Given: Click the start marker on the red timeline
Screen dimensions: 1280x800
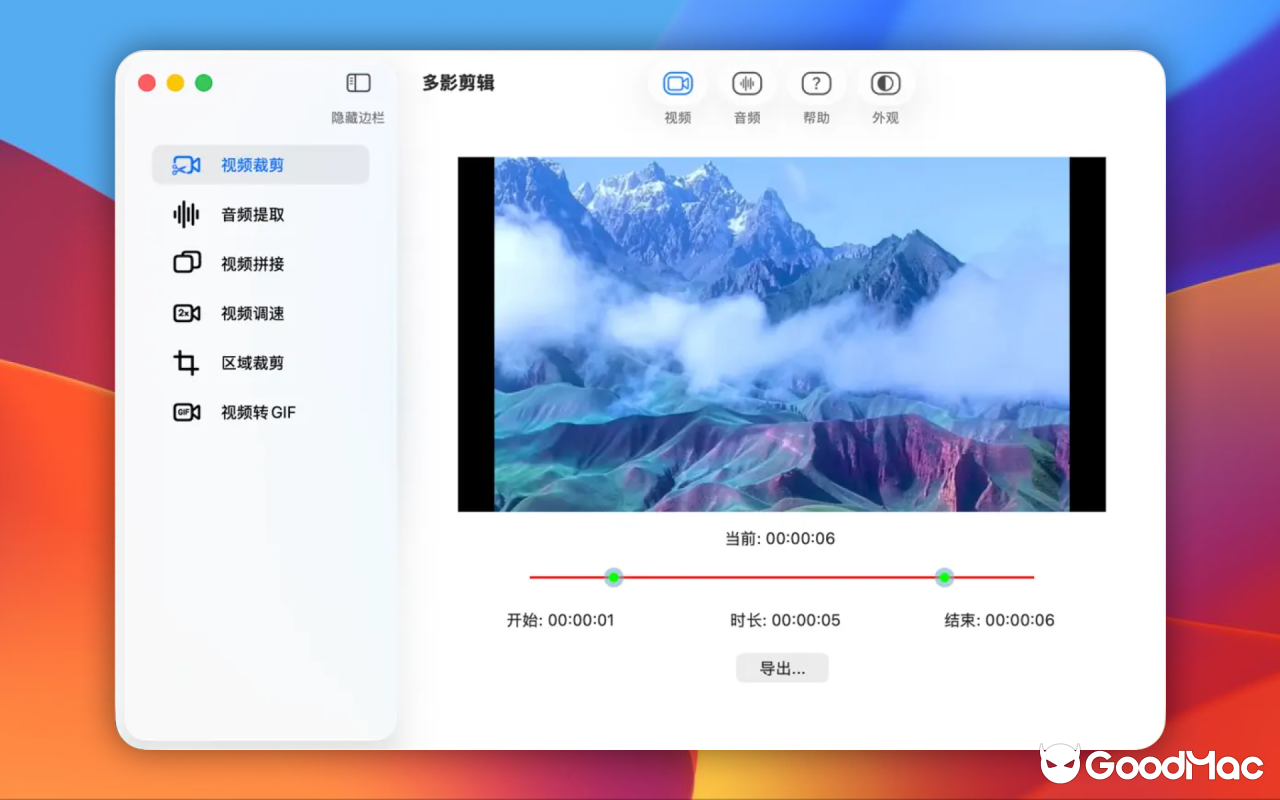Looking at the screenshot, I should 614,577.
